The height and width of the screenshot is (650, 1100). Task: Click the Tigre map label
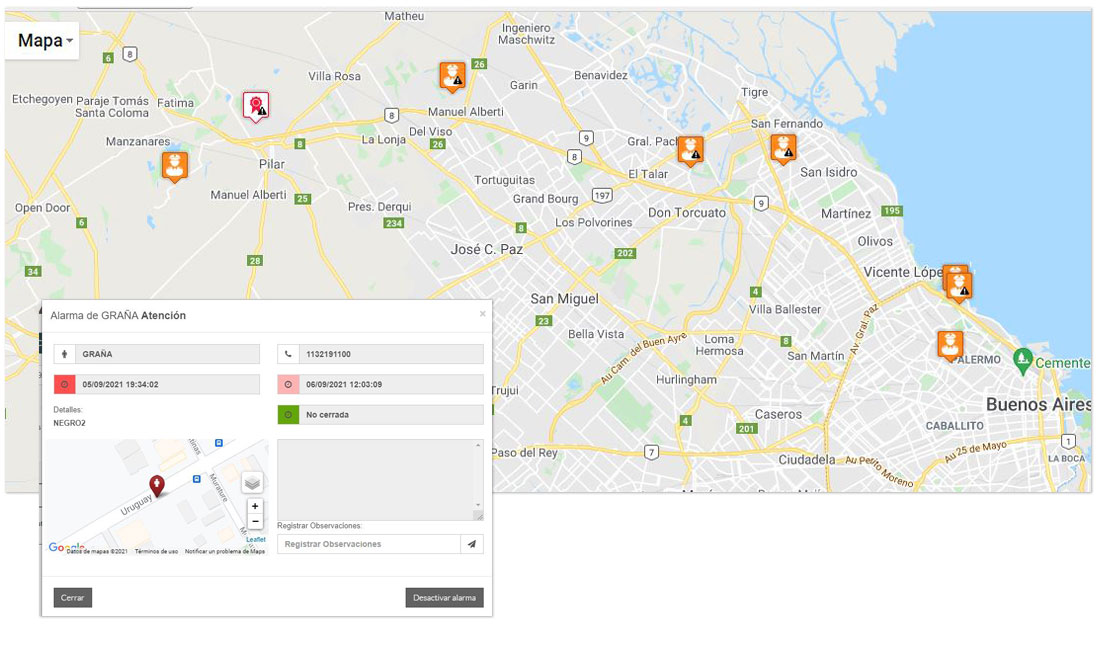coord(754,92)
